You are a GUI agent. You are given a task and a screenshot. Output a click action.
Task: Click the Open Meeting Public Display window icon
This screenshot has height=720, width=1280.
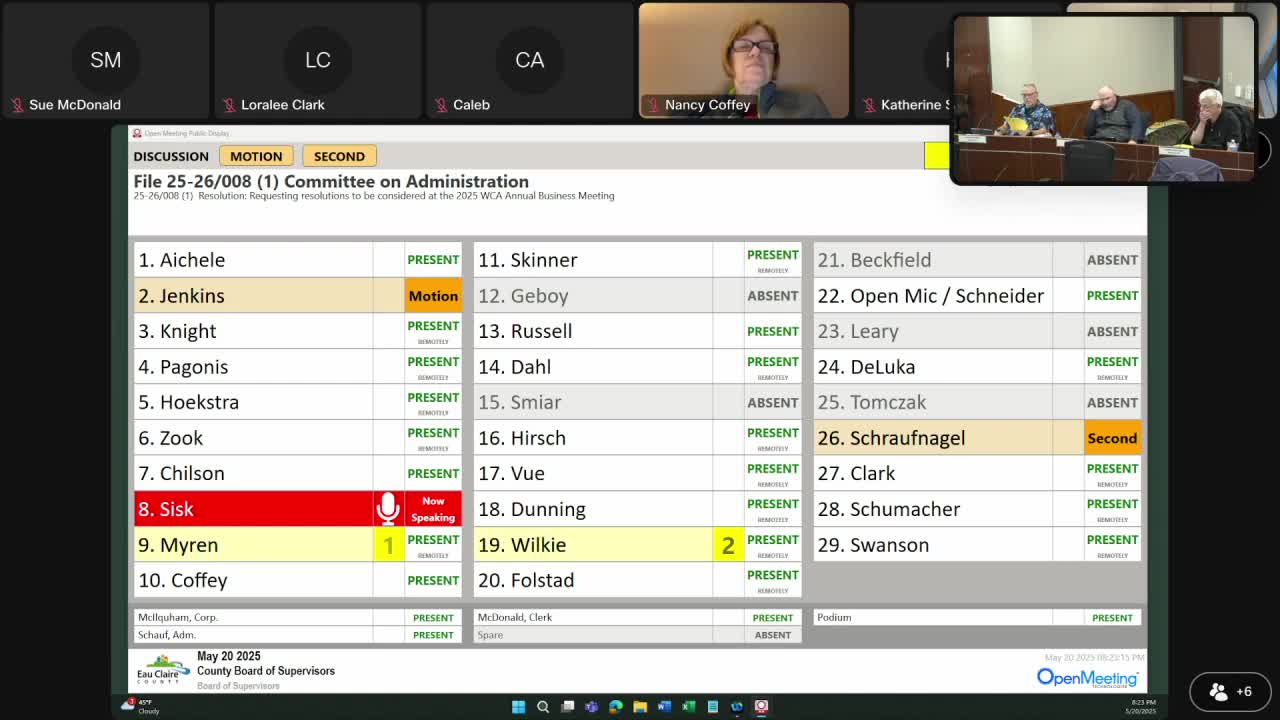point(137,133)
